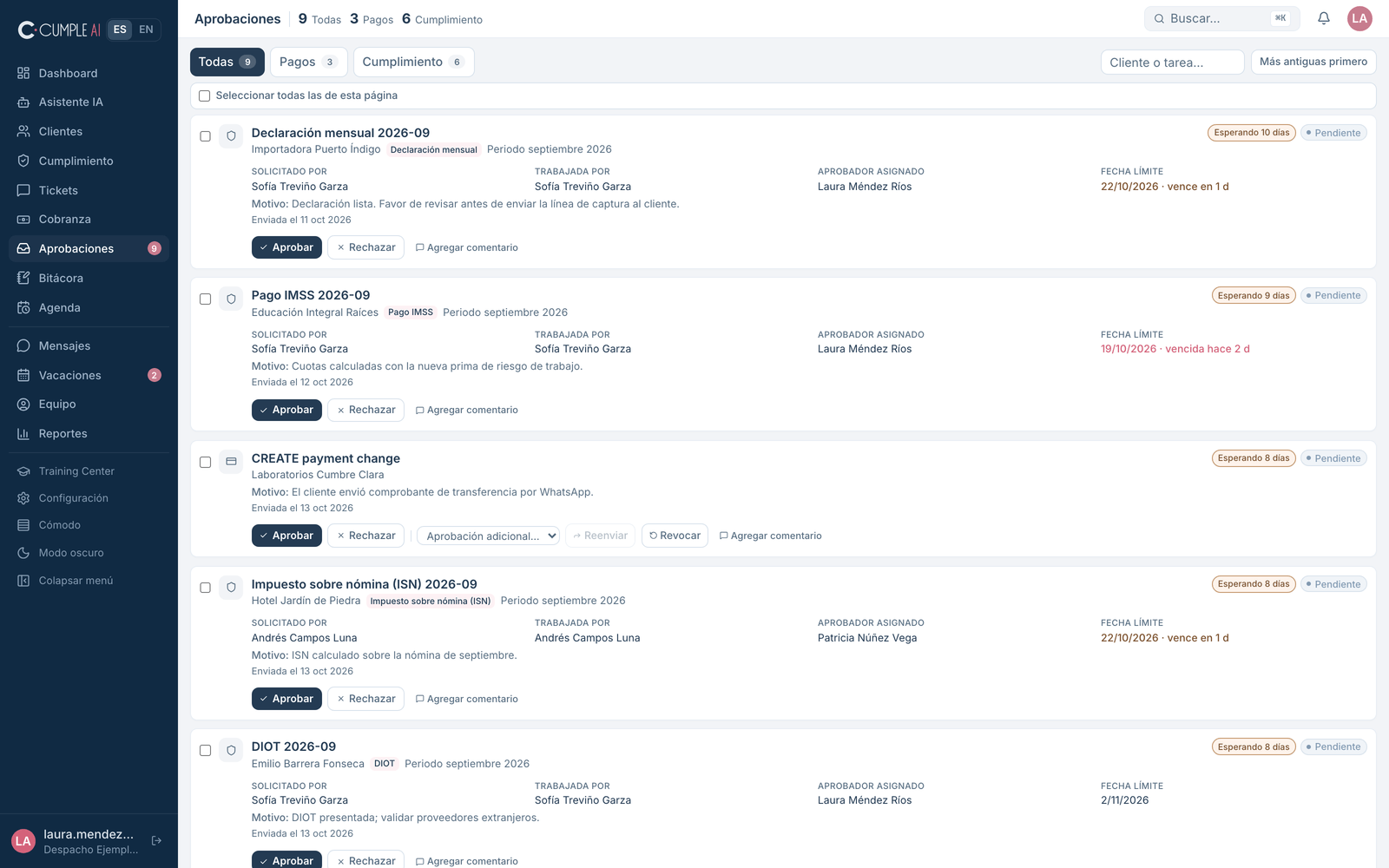This screenshot has width=1389, height=868.
Task: Approve Declaración mensual 2026-09
Action: click(x=286, y=247)
